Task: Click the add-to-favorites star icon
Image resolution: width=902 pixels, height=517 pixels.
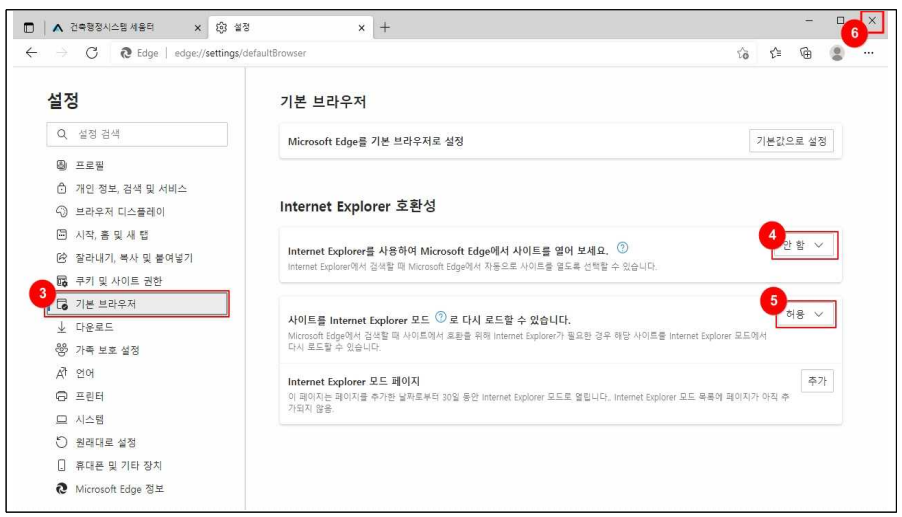Action: tap(743, 53)
